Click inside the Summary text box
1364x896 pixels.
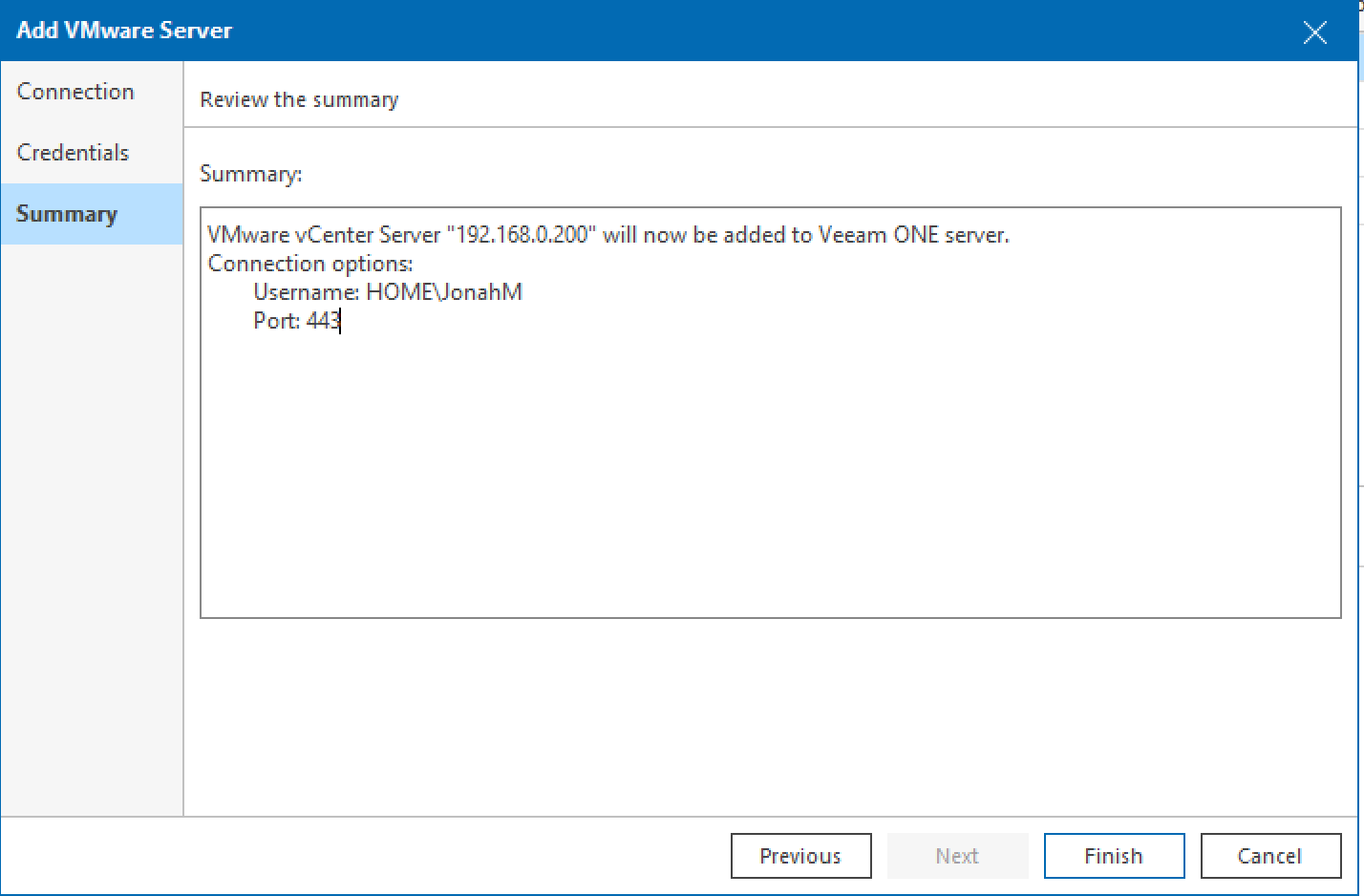click(669, 430)
